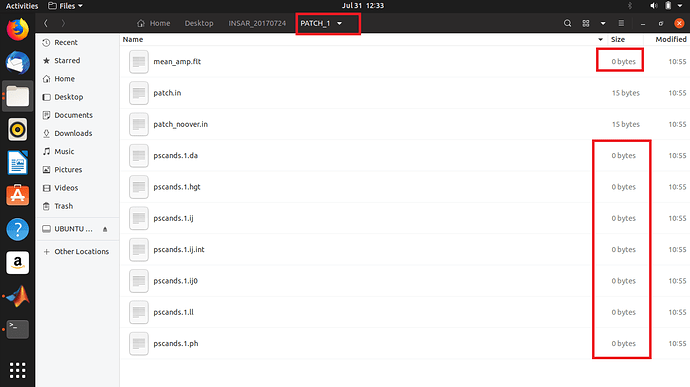Image resolution: width=690 pixels, height=387 pixels.
Task: Go to Desktop in the path bar
Action: pyautogui.click(x=199, y=23)
